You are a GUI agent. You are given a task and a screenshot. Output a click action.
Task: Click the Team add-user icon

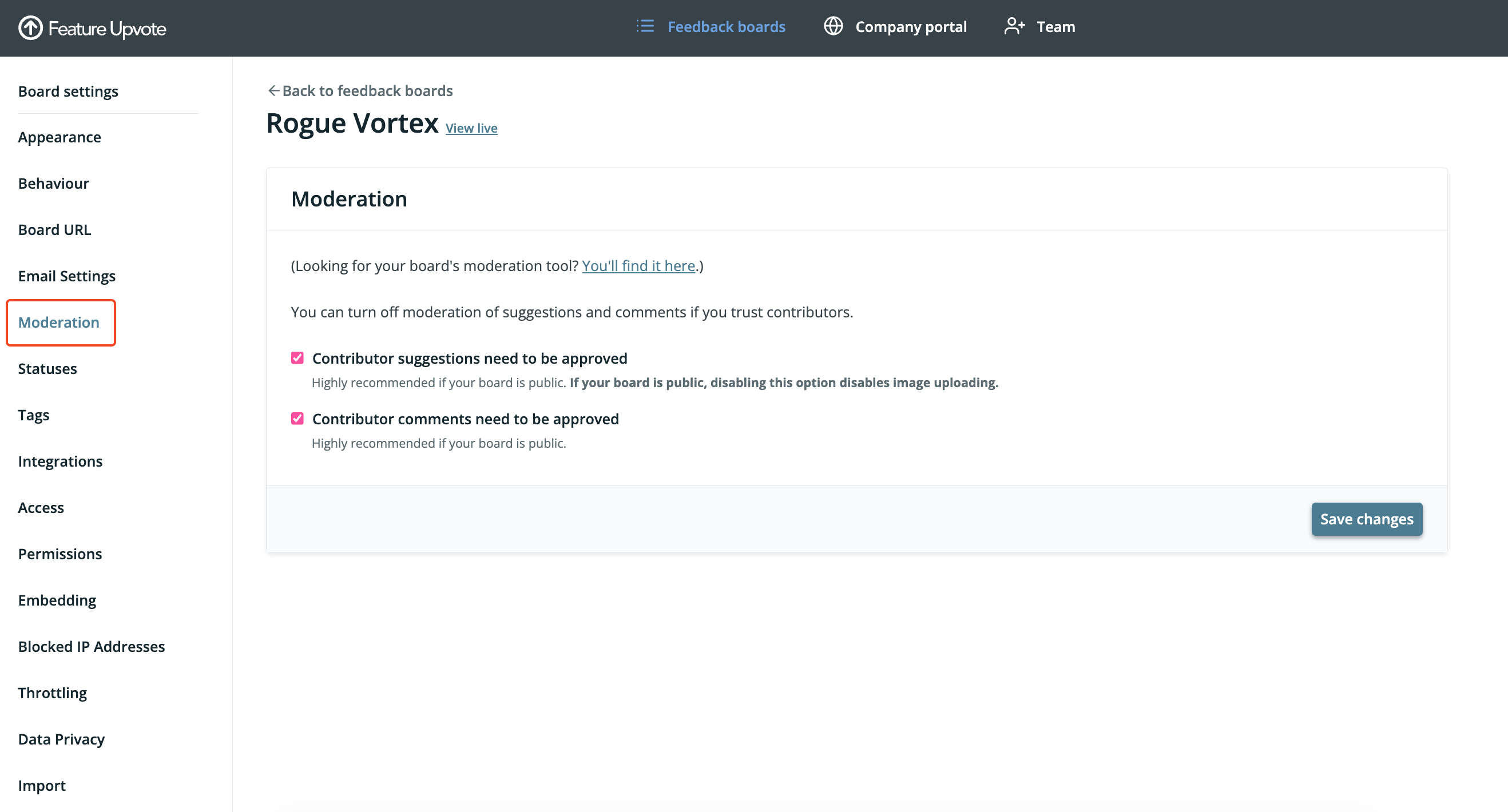tap(1014, 26)
